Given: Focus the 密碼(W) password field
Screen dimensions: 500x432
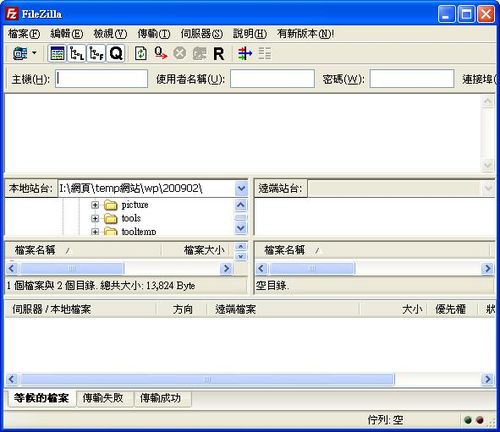Looking at the screenshot, I should [412, 79].
